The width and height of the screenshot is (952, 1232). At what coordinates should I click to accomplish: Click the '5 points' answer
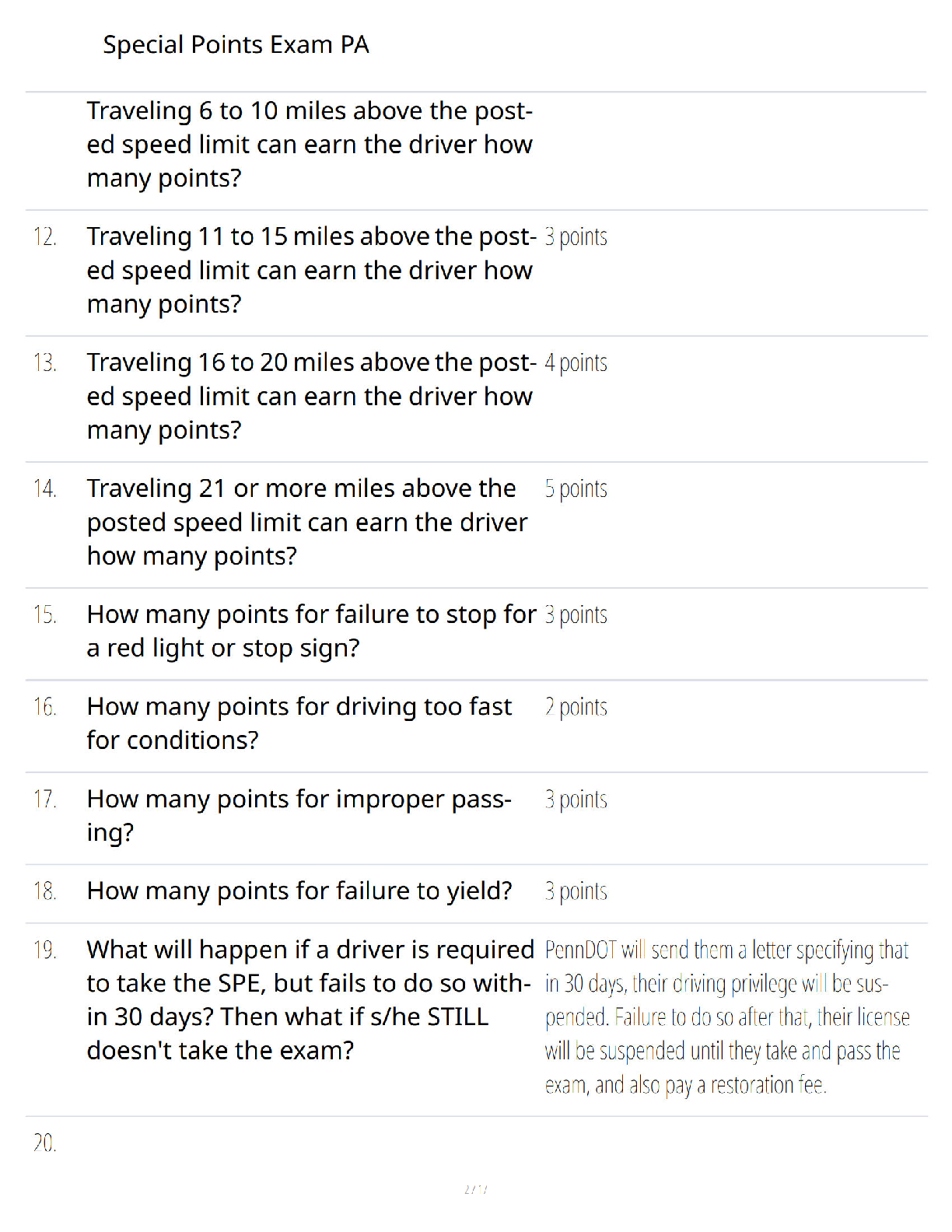576,489
